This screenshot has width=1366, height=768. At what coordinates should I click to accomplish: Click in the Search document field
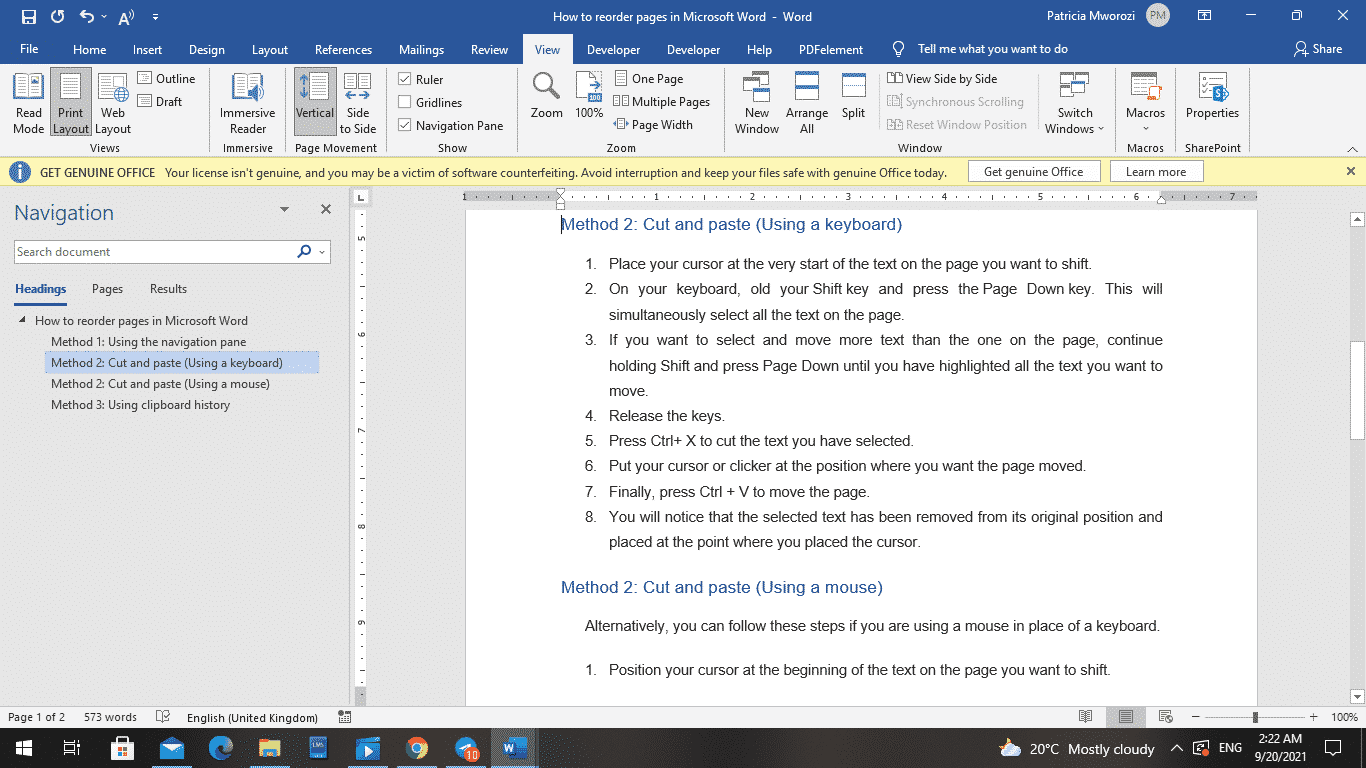(154, 252)
